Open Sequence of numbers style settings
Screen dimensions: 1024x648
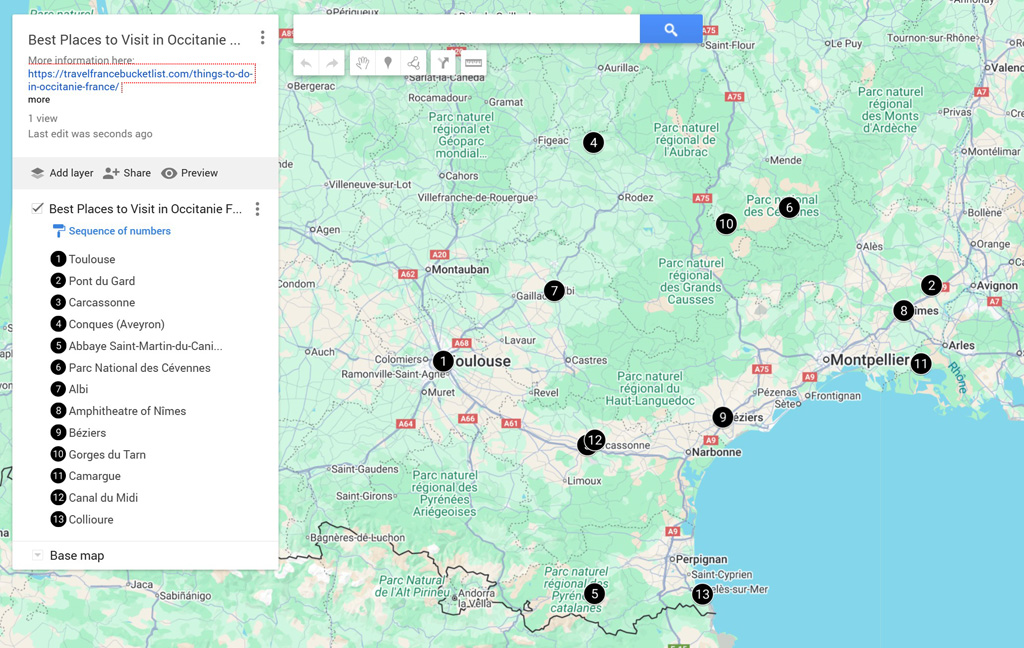point(119,231)
